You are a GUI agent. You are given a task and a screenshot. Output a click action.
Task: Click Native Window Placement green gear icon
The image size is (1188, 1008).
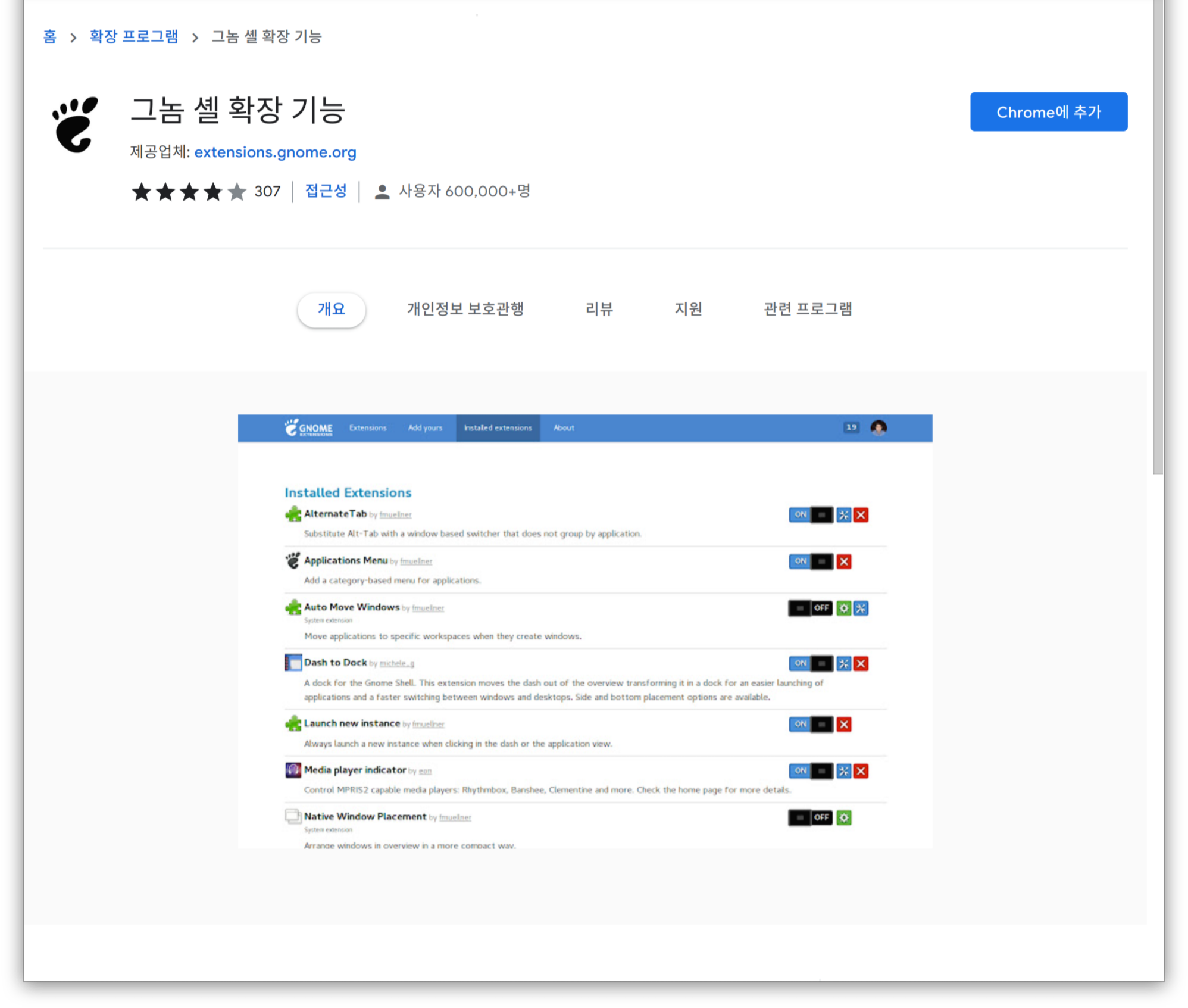point(843,817)
